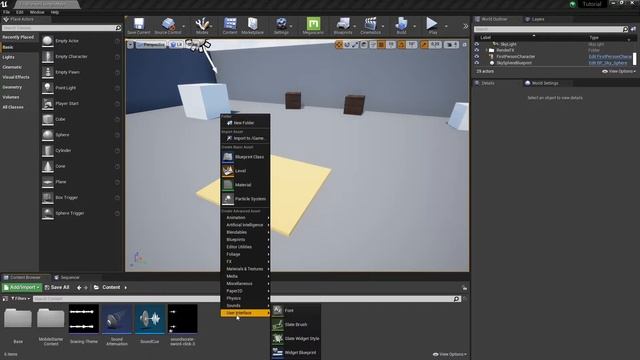Toggle scale snapping in viewport
This screenshot has width=640, height=360.
[424, 44]
